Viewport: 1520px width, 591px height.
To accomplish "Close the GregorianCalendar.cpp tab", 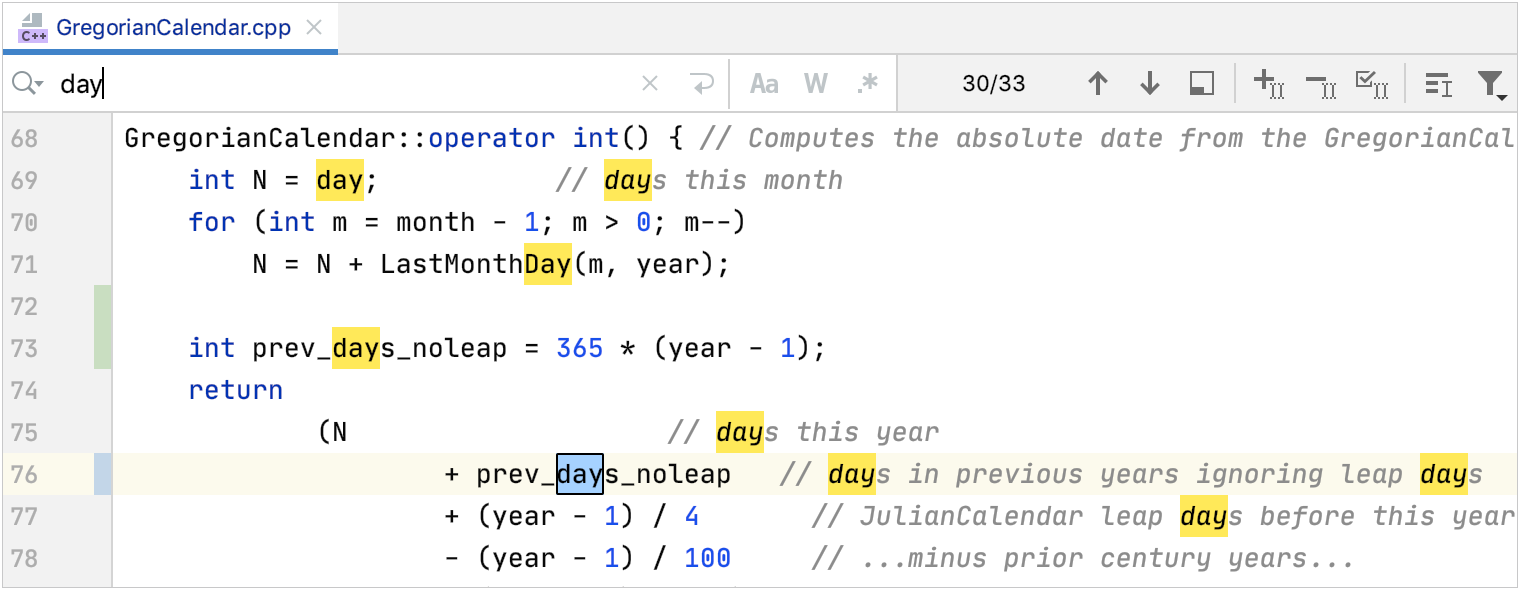I will tap(313, 28).
